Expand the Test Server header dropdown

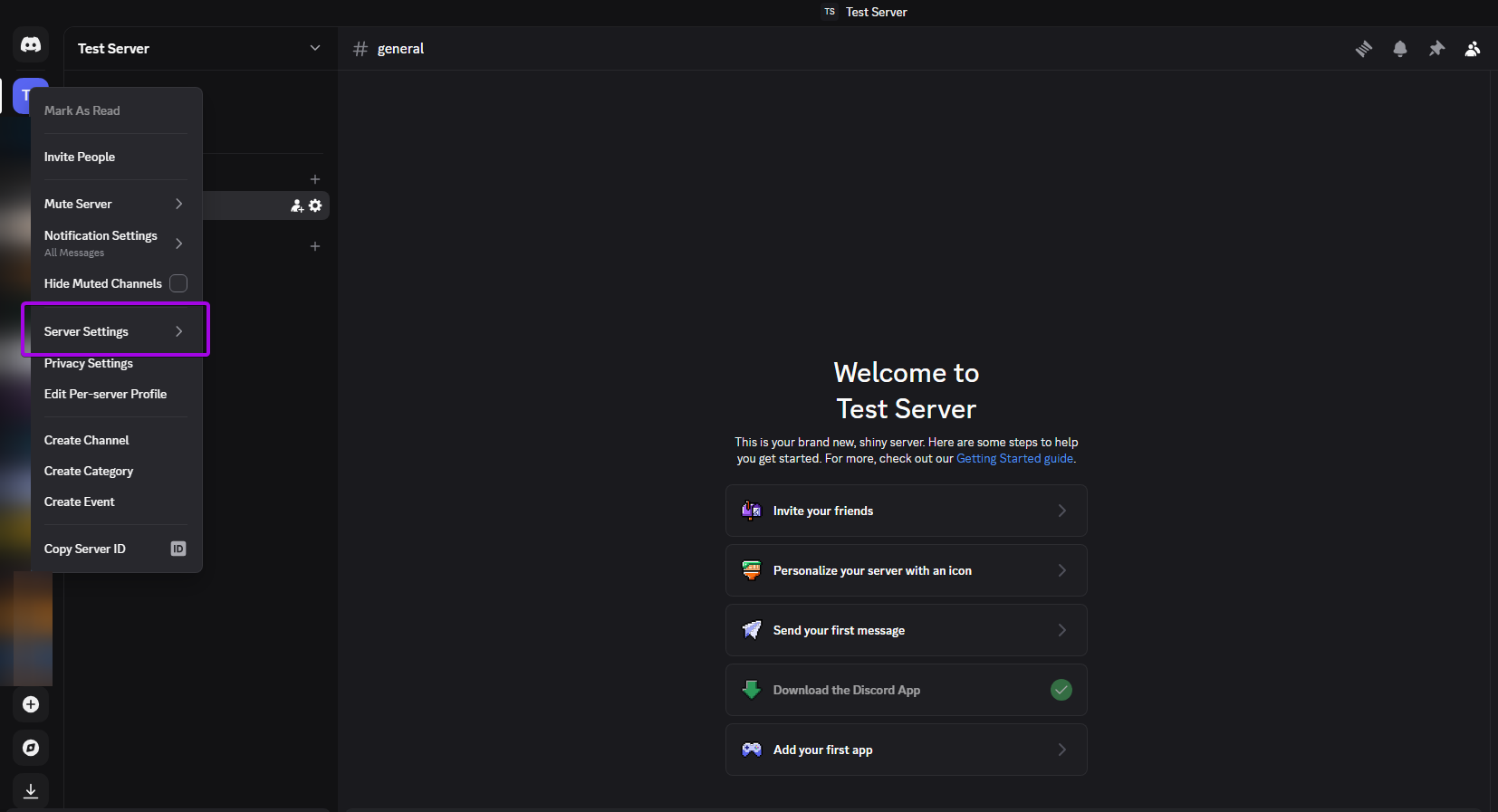(x=314, y=48)
